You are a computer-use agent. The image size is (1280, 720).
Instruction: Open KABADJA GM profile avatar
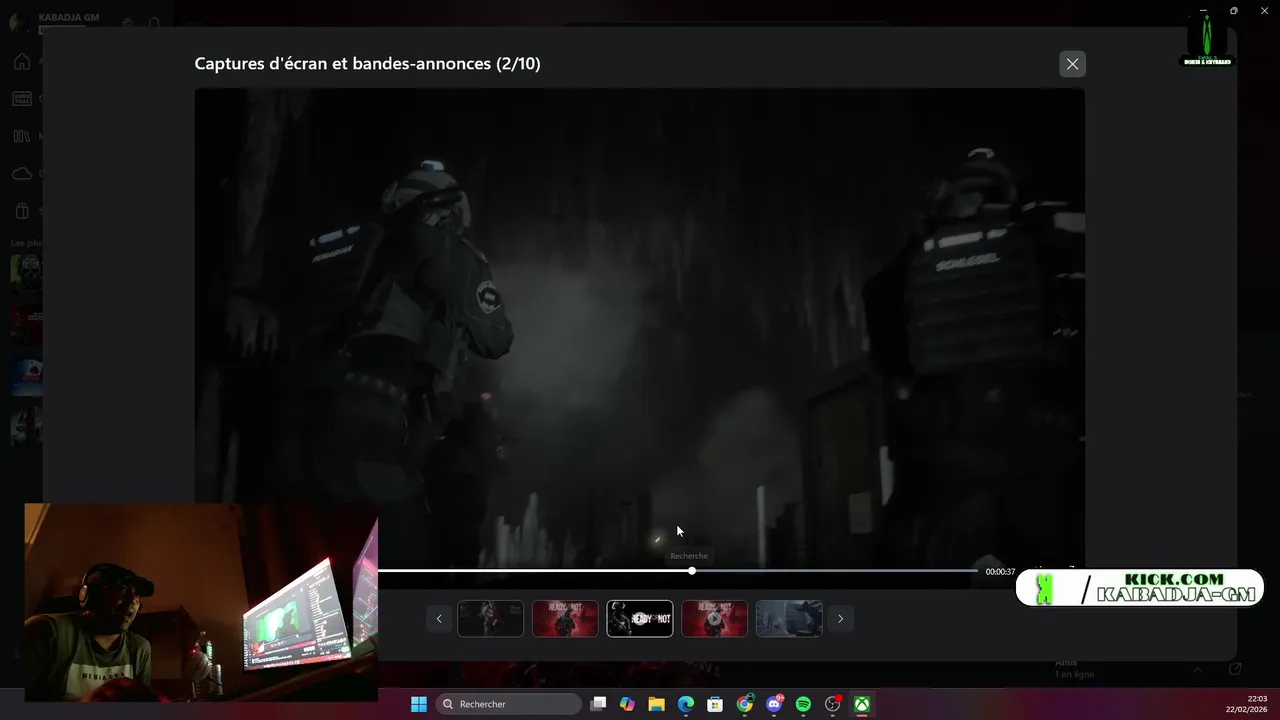[20, 23]
